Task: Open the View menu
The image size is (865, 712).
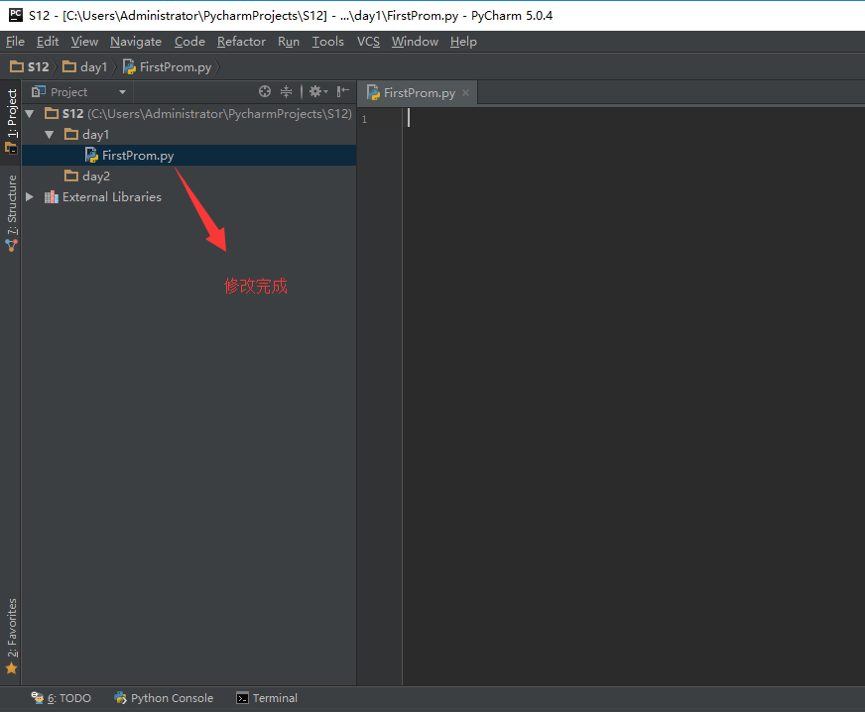Action: click(x=84, y=41)
